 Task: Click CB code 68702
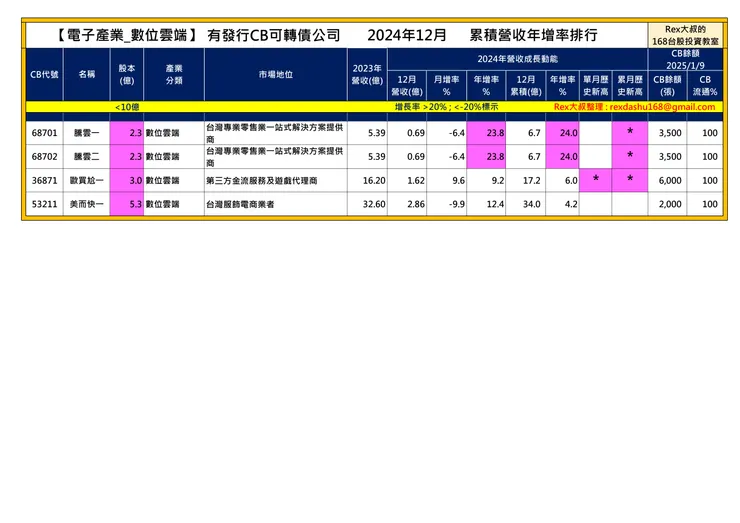coord(44,157)
